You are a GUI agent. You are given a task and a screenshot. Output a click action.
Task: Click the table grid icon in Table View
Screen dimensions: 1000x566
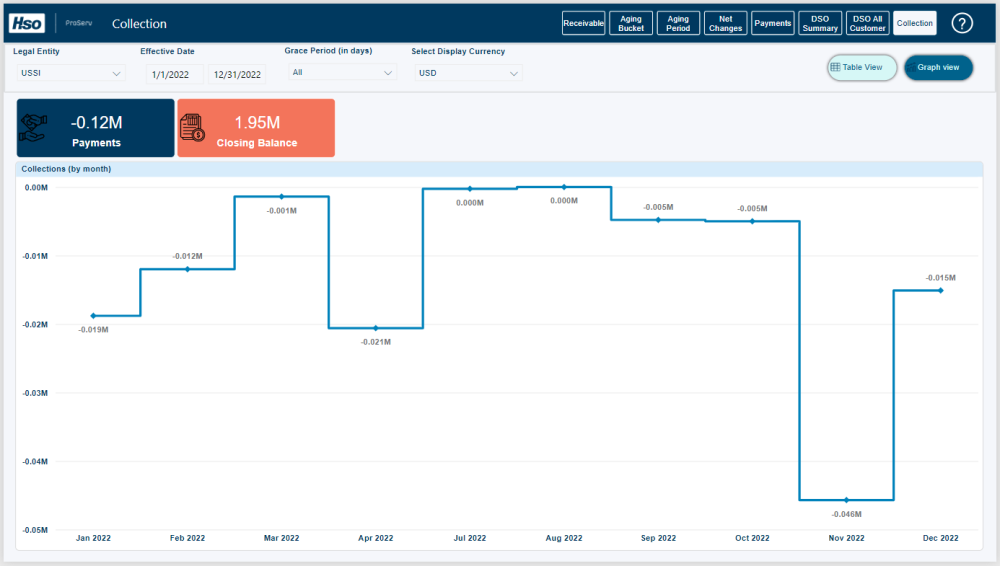pyautogui.click(x=835, y=67)
